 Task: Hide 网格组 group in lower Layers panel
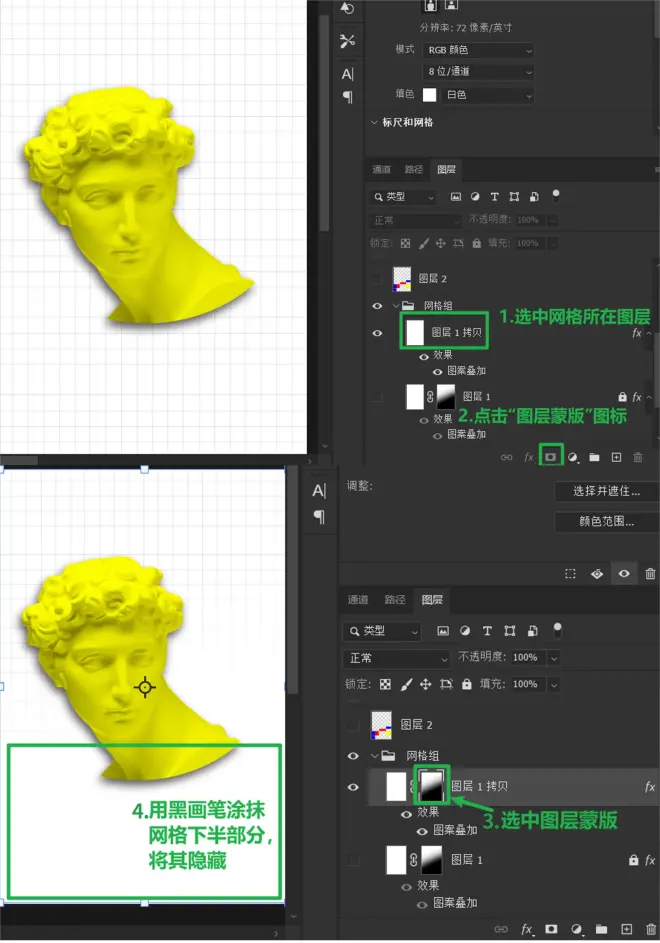353,756
